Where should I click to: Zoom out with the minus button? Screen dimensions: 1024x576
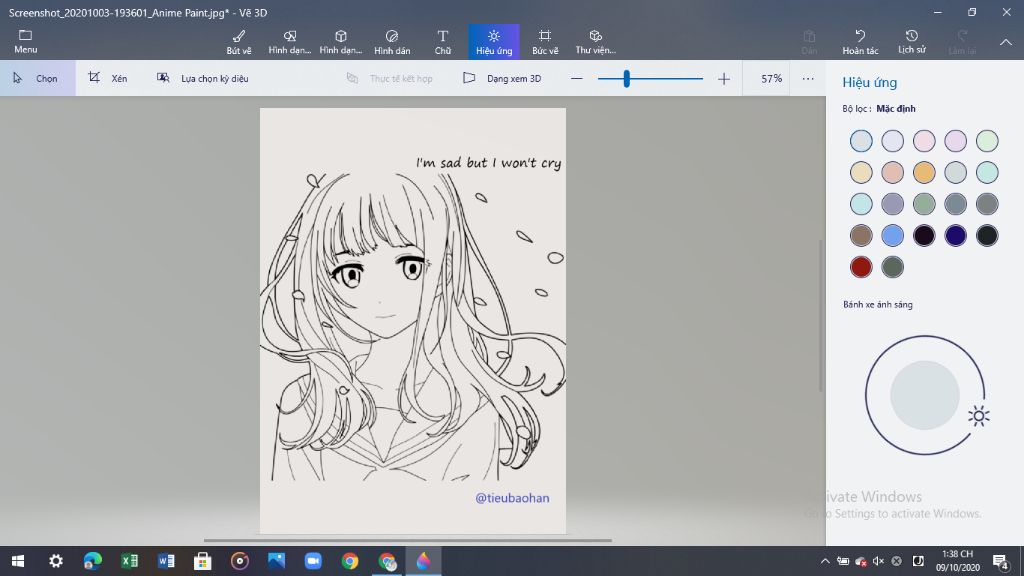(576, 79)
